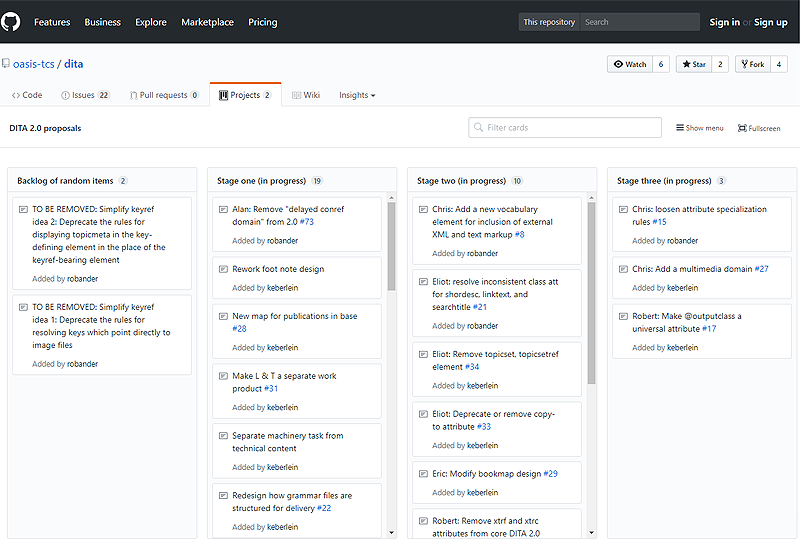
Task: Open issue #8 link
Action: point(519,235)
